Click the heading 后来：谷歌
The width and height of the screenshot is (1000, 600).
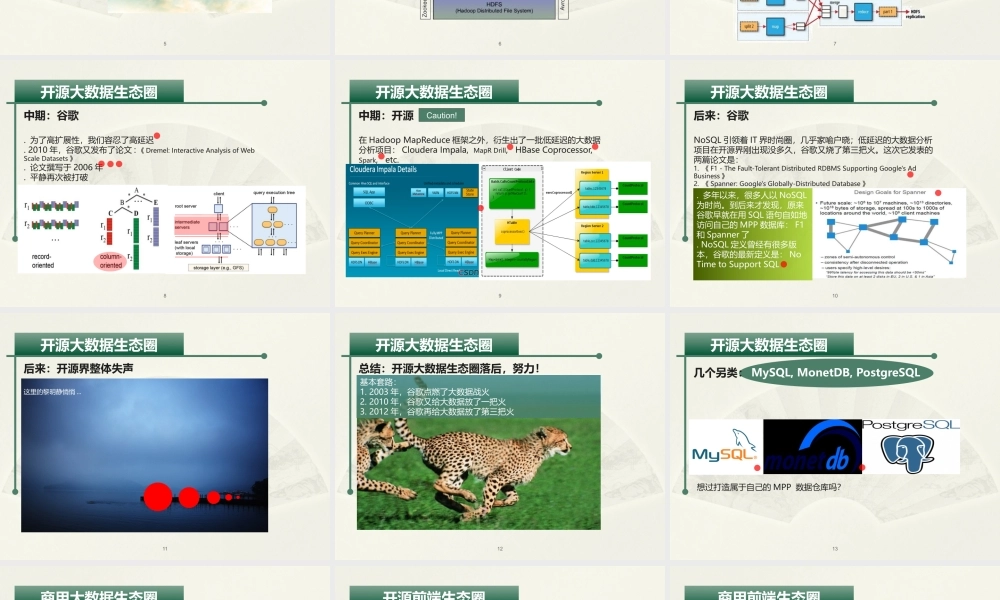[721, 115]
